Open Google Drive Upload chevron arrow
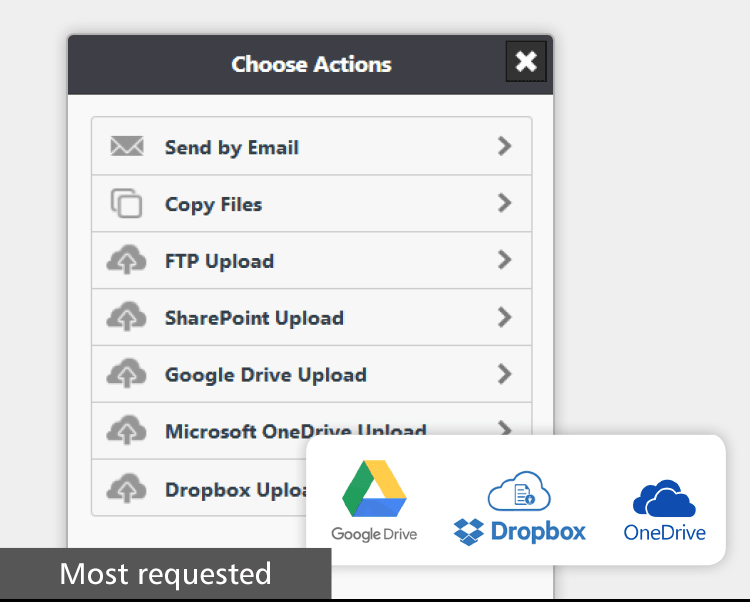Image resolution: width=750 pixels, height=602 pixels. [x=505, y=374]
